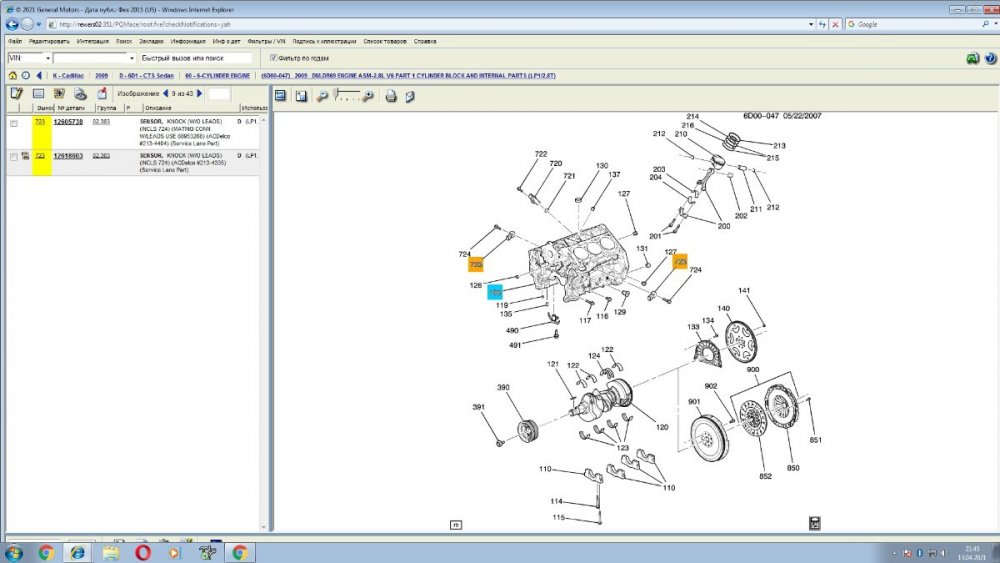The image size is (1000, 563).
Task: Open part number 12605738 link
Action: click(x=68, y=121)
